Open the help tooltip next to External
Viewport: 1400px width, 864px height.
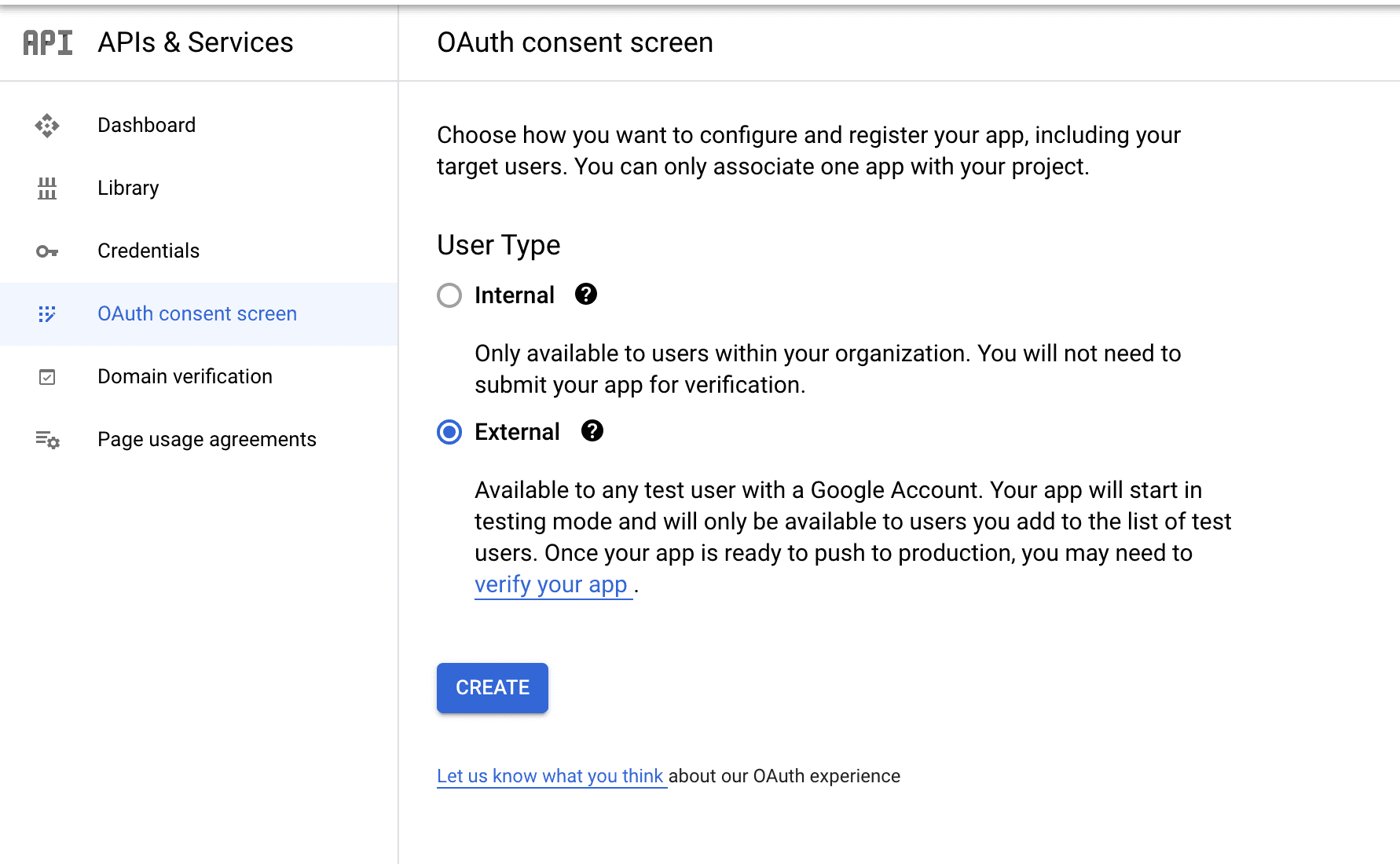592,430
